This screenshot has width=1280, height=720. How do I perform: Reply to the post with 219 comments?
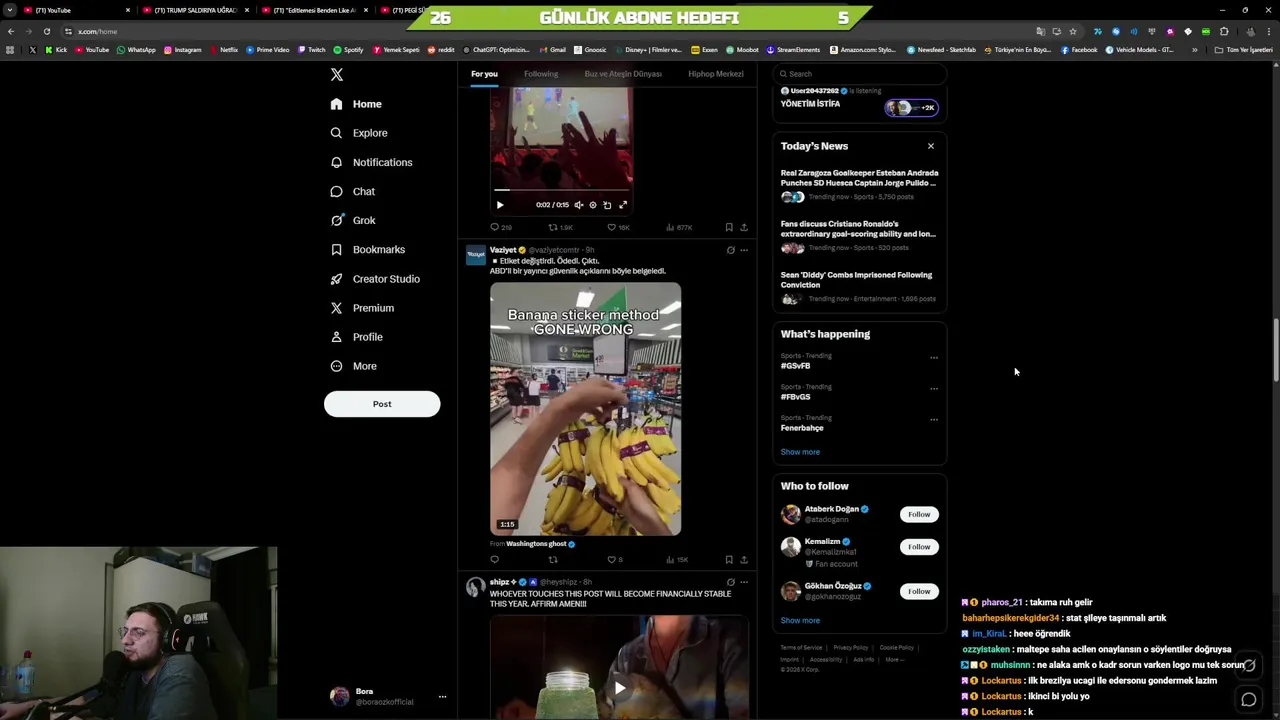(500, 227)
